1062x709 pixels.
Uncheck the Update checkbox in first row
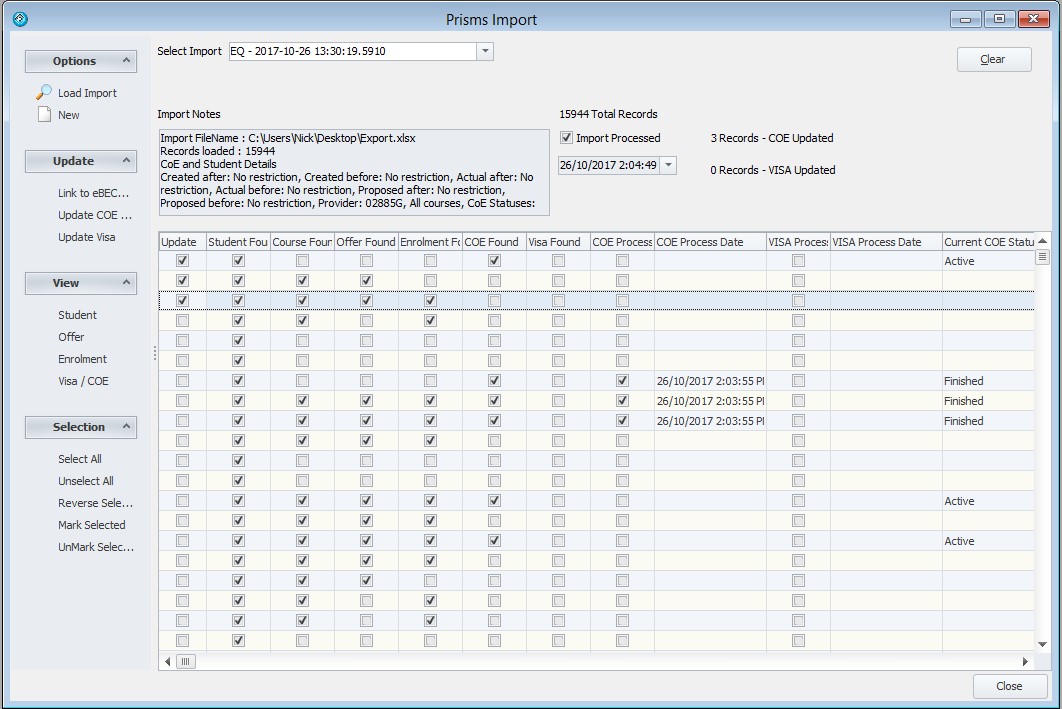click(x=182, y=261)
